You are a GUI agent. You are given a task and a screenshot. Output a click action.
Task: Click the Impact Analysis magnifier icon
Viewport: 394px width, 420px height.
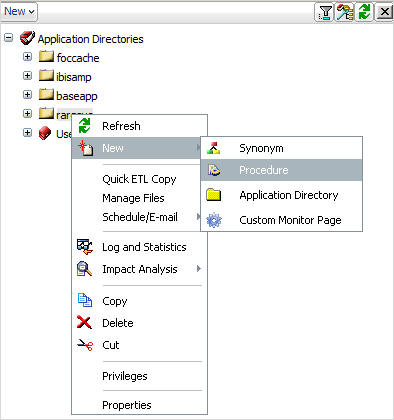pyautogui.click(x=84, y=269)
